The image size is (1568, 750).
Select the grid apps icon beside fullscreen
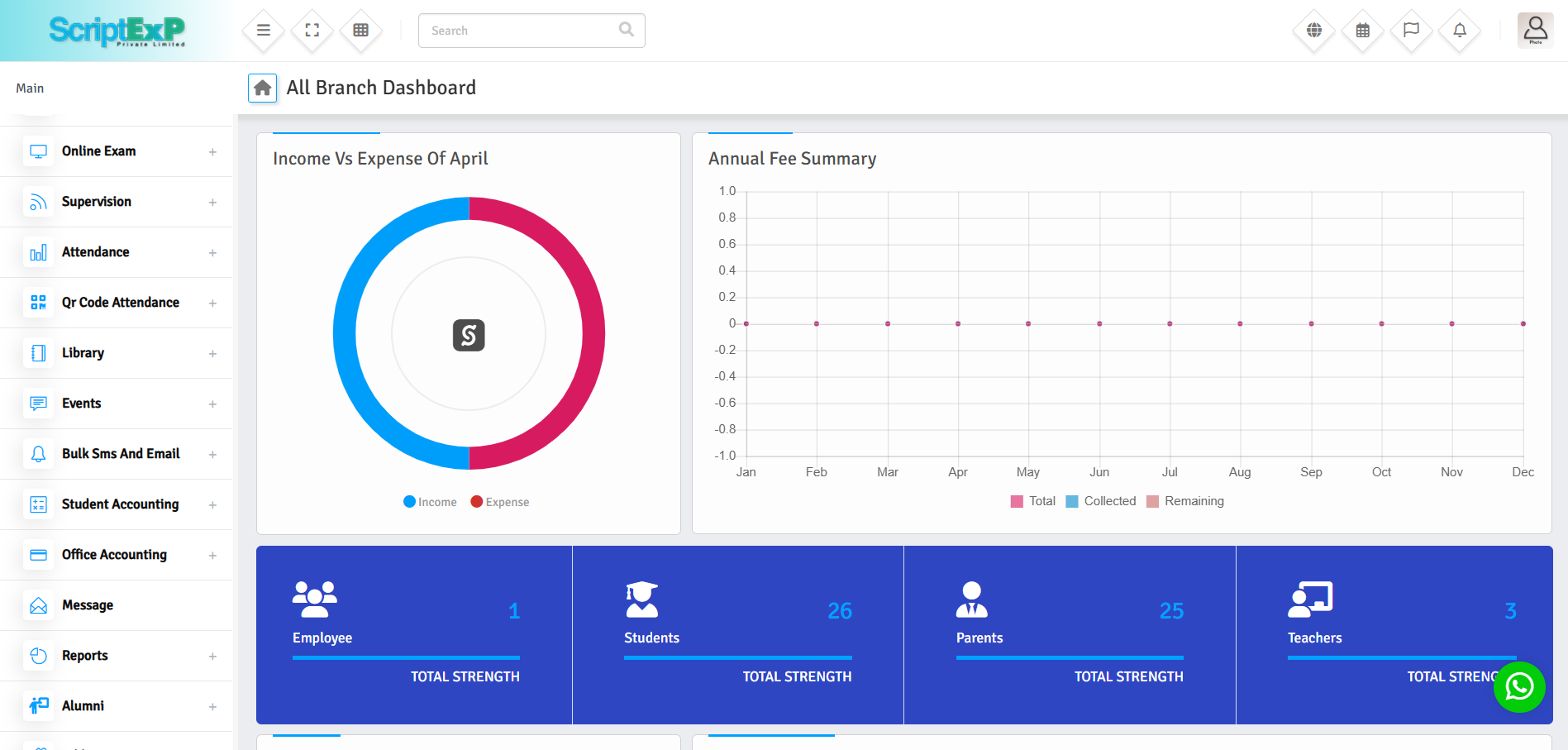point(360,30)
